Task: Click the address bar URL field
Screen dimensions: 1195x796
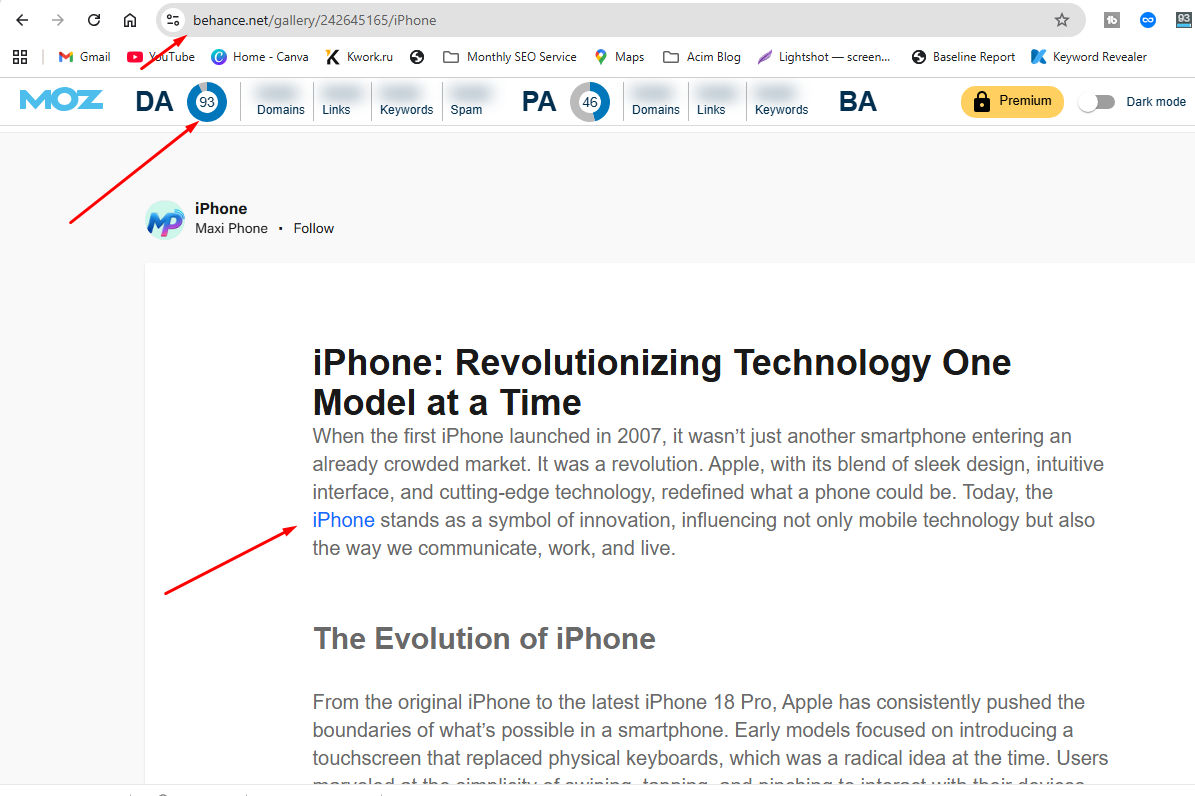Action: pyautogui.click(x=600, y=20)
